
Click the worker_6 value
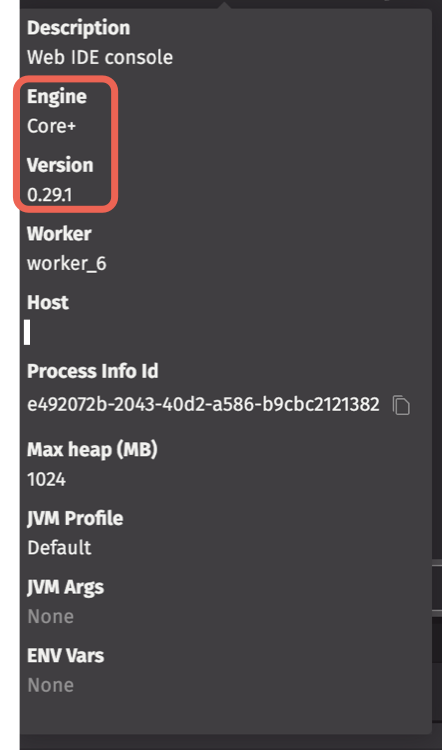pos(67,264)
